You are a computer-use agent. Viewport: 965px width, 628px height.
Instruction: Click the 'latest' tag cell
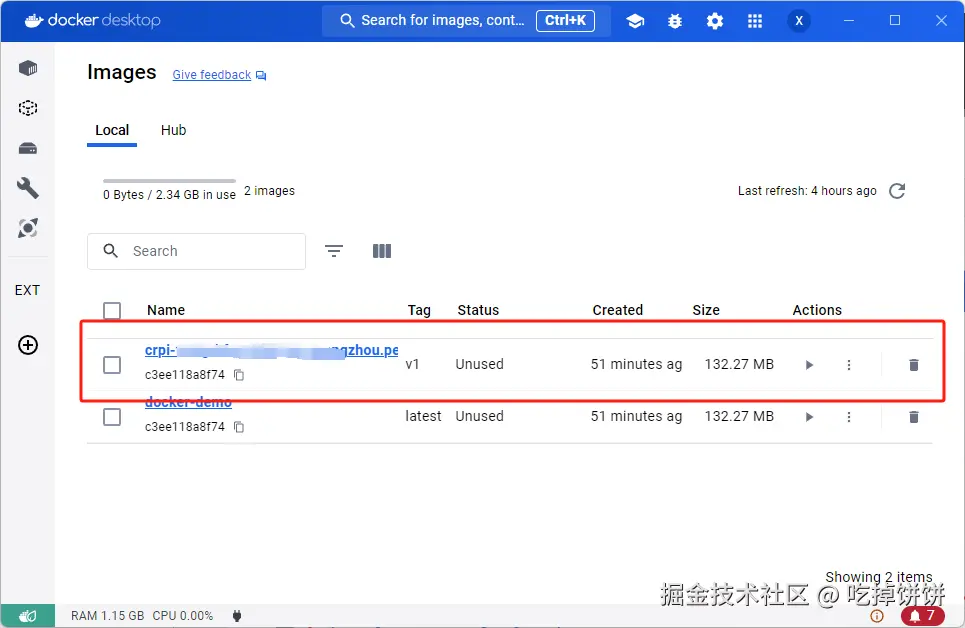(423, 416)
